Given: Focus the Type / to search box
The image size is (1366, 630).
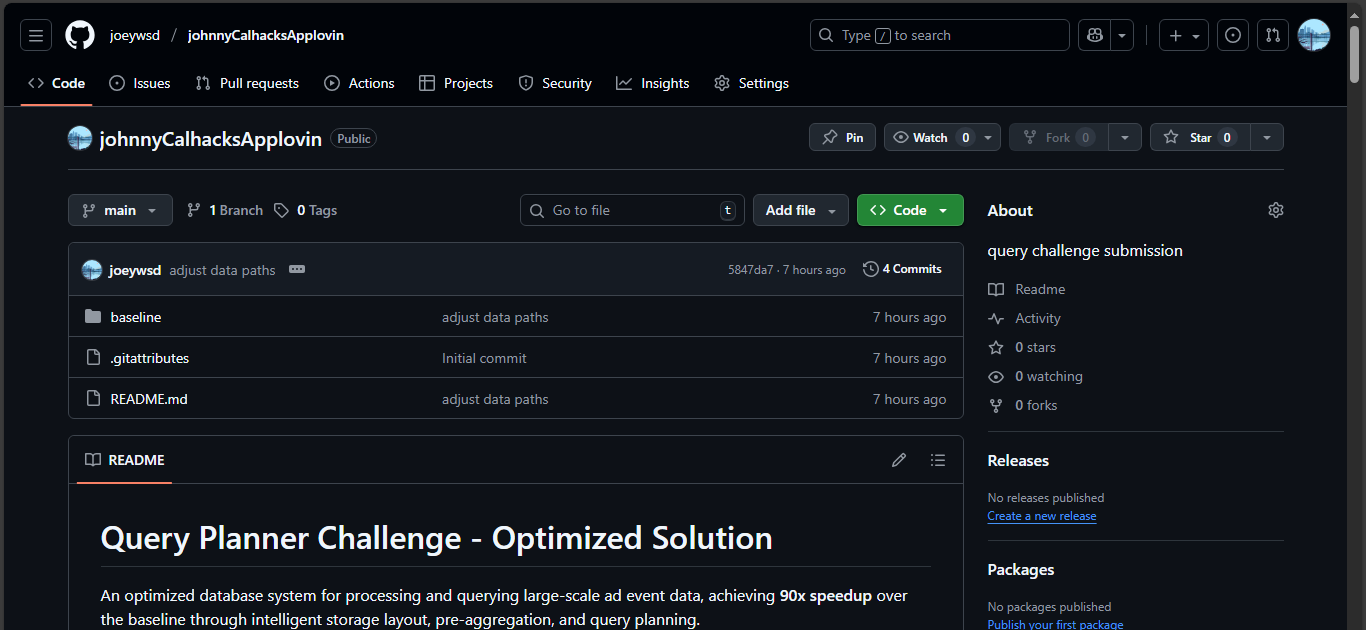Looking at the screenshot, I should click(940, 35).
